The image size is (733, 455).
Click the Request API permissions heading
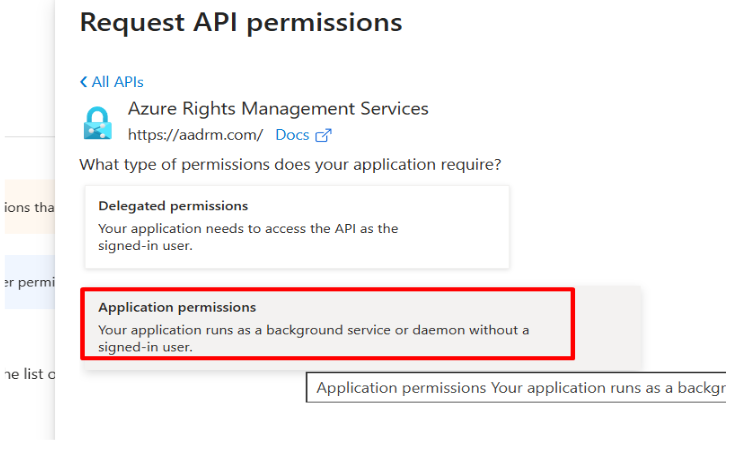coord(240,22)
